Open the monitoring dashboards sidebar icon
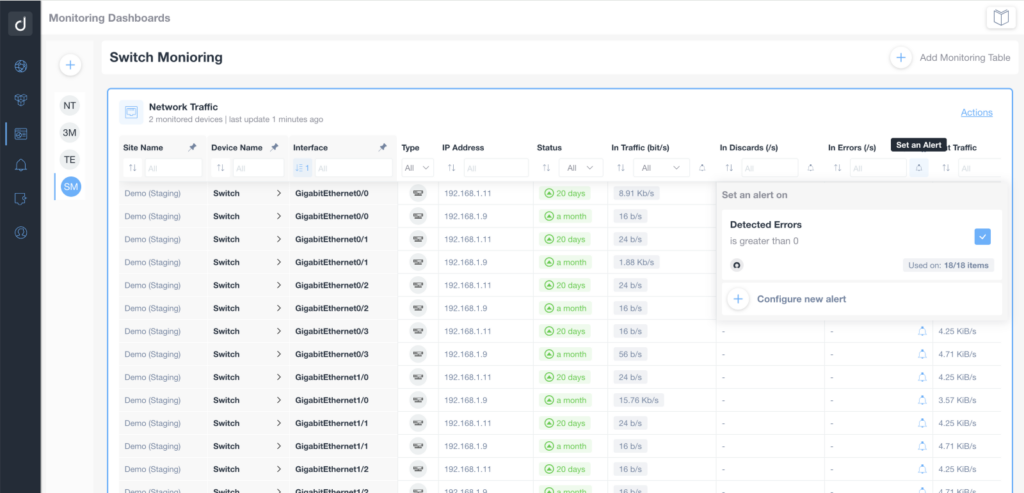Screen dimensions: 1024x493 pyautogui.click(x=20, y=134)
